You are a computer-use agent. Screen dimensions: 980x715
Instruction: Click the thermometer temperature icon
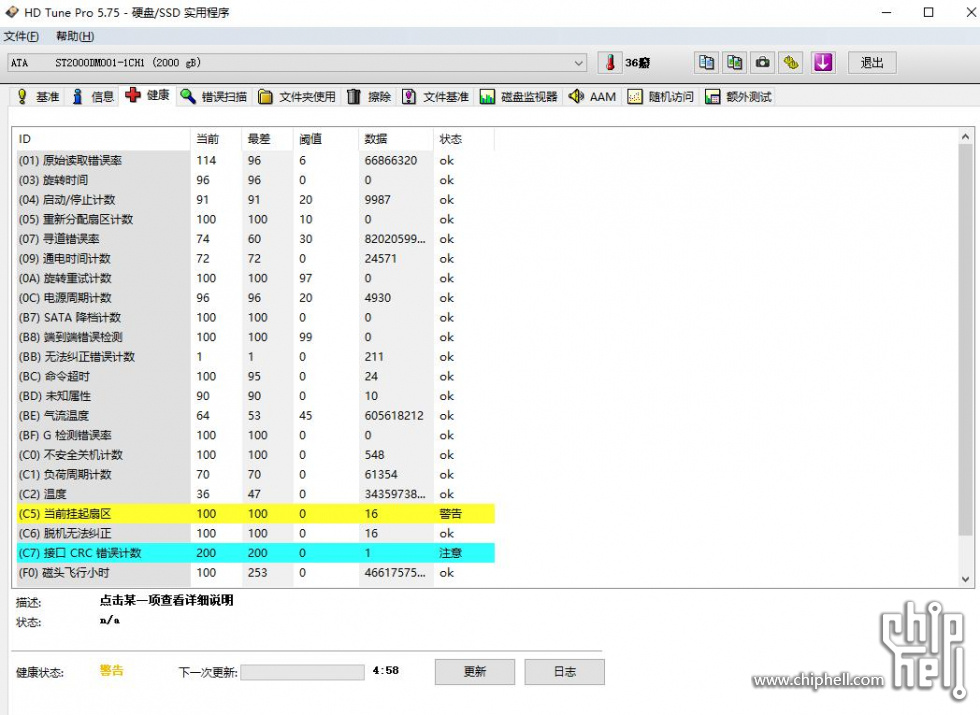610,62
